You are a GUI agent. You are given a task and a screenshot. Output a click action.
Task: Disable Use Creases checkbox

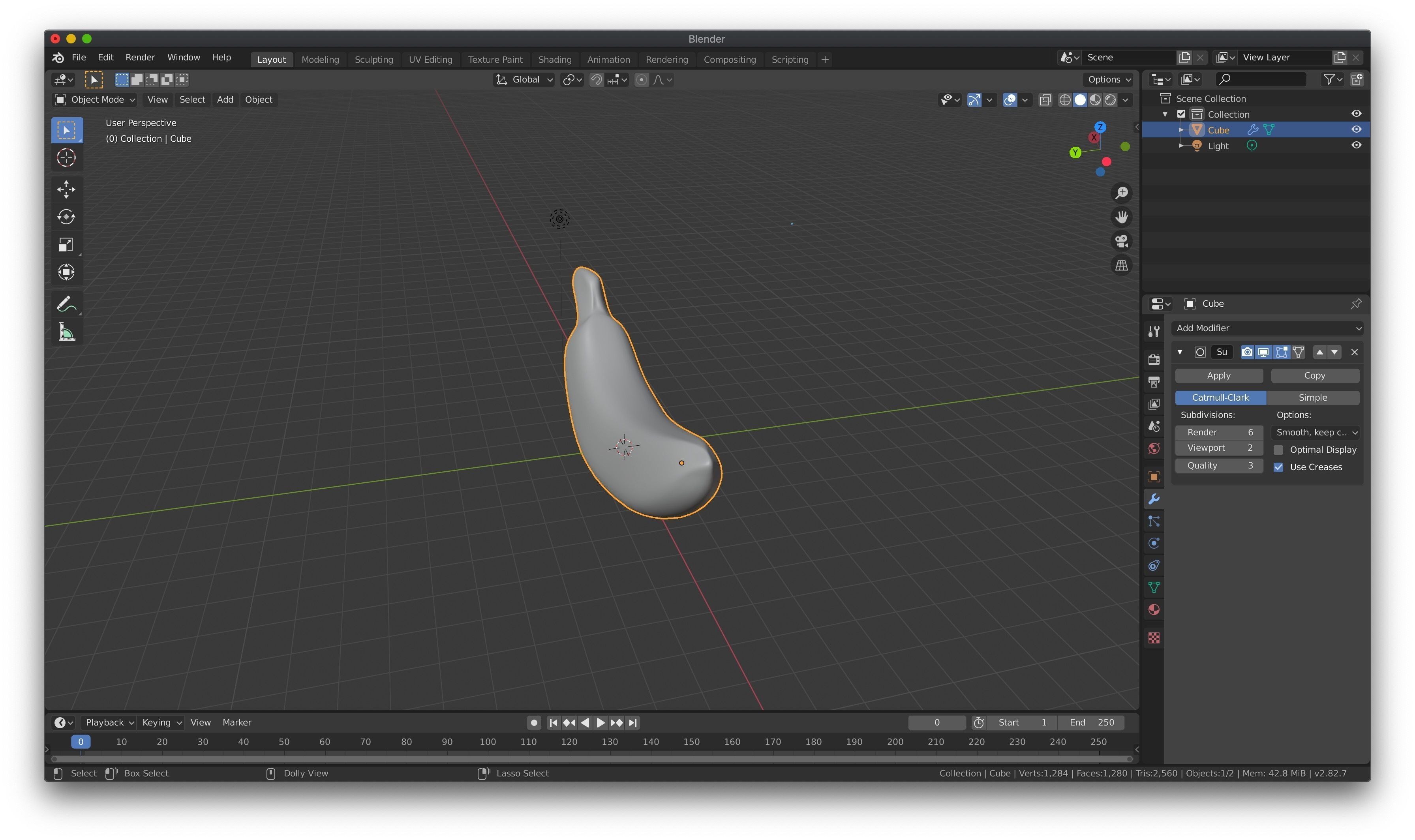1278,467
